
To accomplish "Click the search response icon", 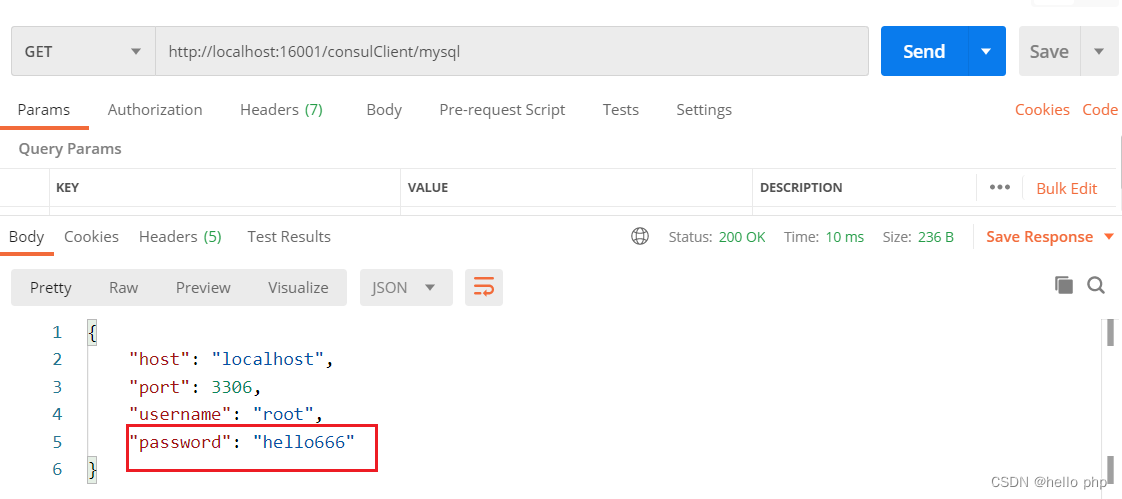I will [x=1096, y=286].
